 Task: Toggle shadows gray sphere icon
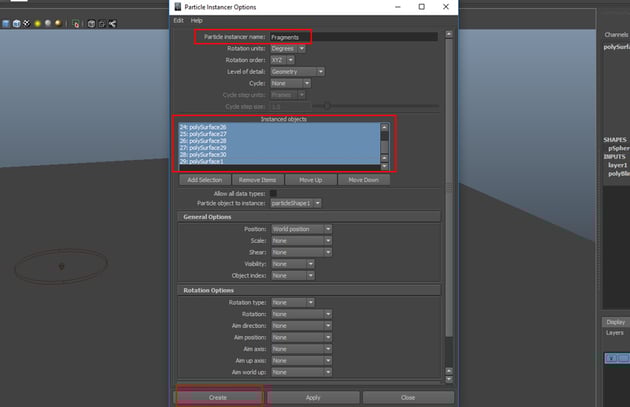(x=48, y=23)
